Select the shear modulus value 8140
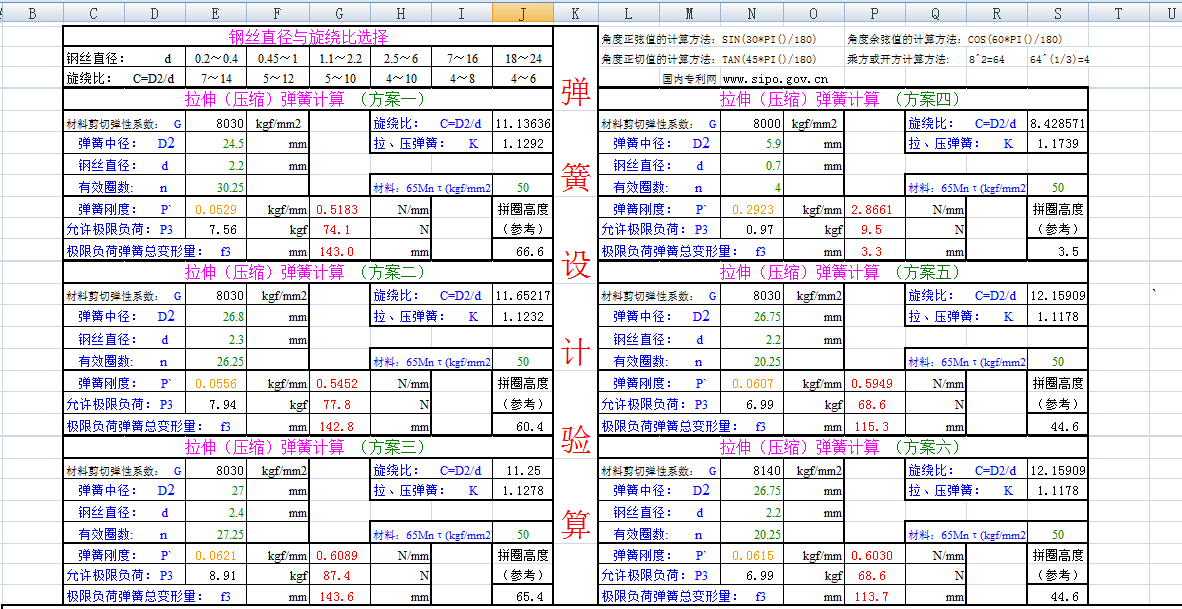Viewport: 1182px width, 609px height. [752, 470]
